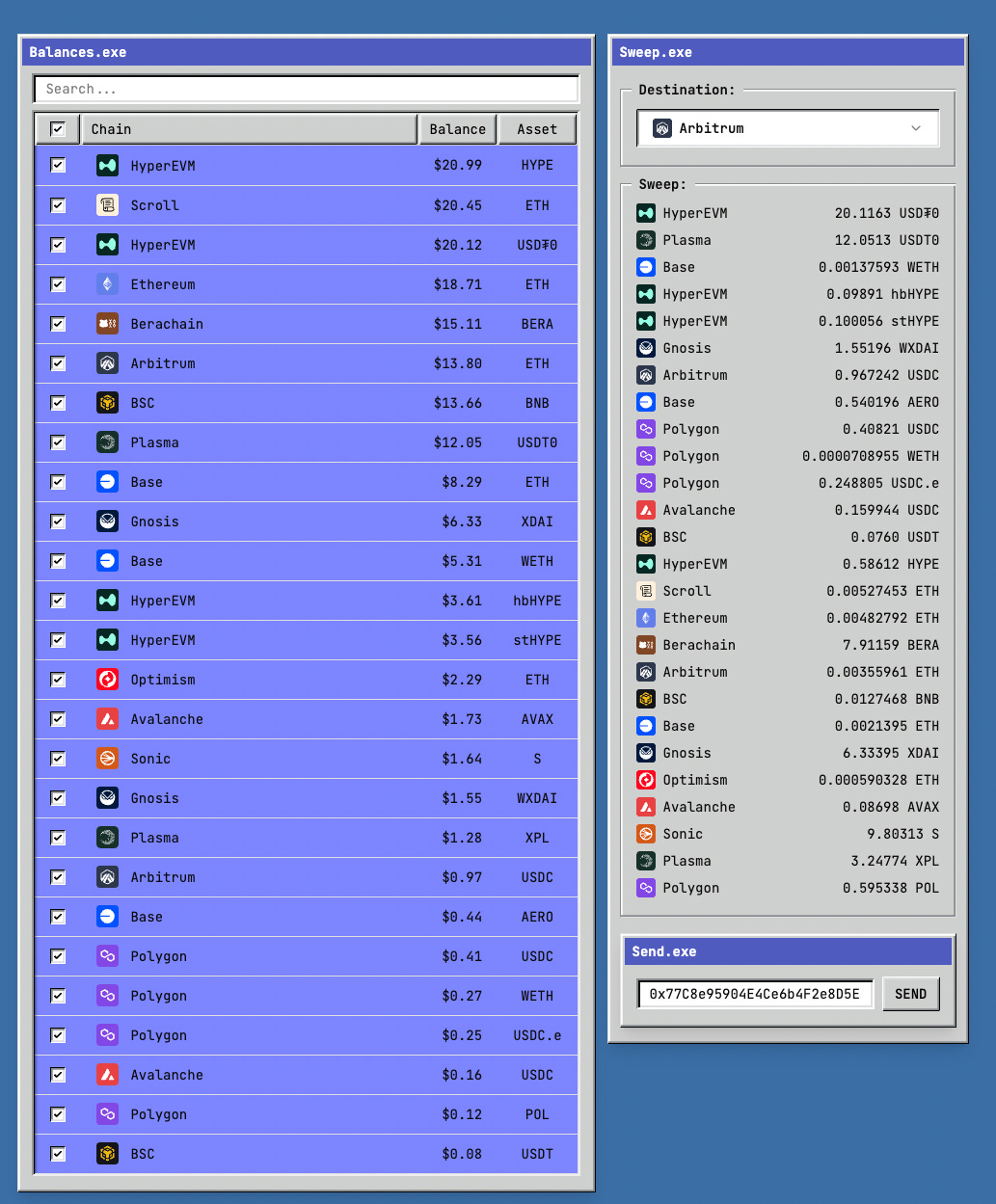
Task: Click the recipient address field in Send.exe
Action: (756, 994)
